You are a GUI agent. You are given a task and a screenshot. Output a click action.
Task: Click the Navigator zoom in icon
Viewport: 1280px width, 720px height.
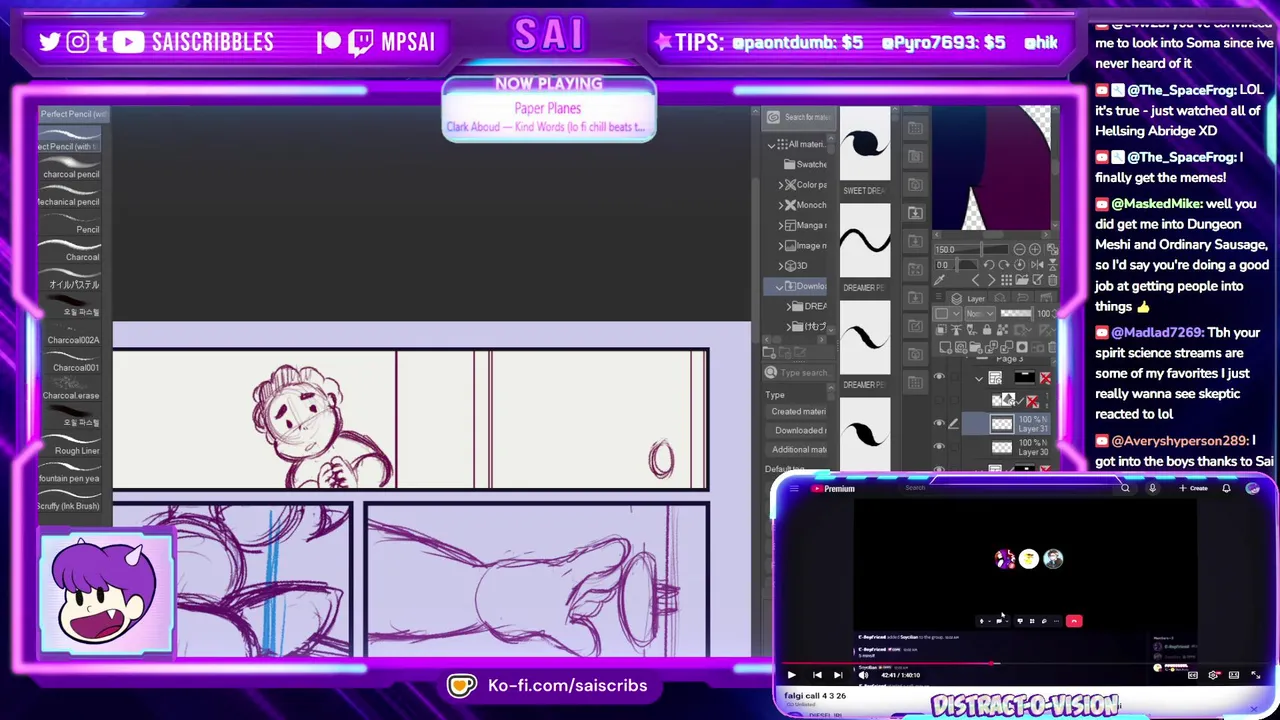[x=1034, y=249]
